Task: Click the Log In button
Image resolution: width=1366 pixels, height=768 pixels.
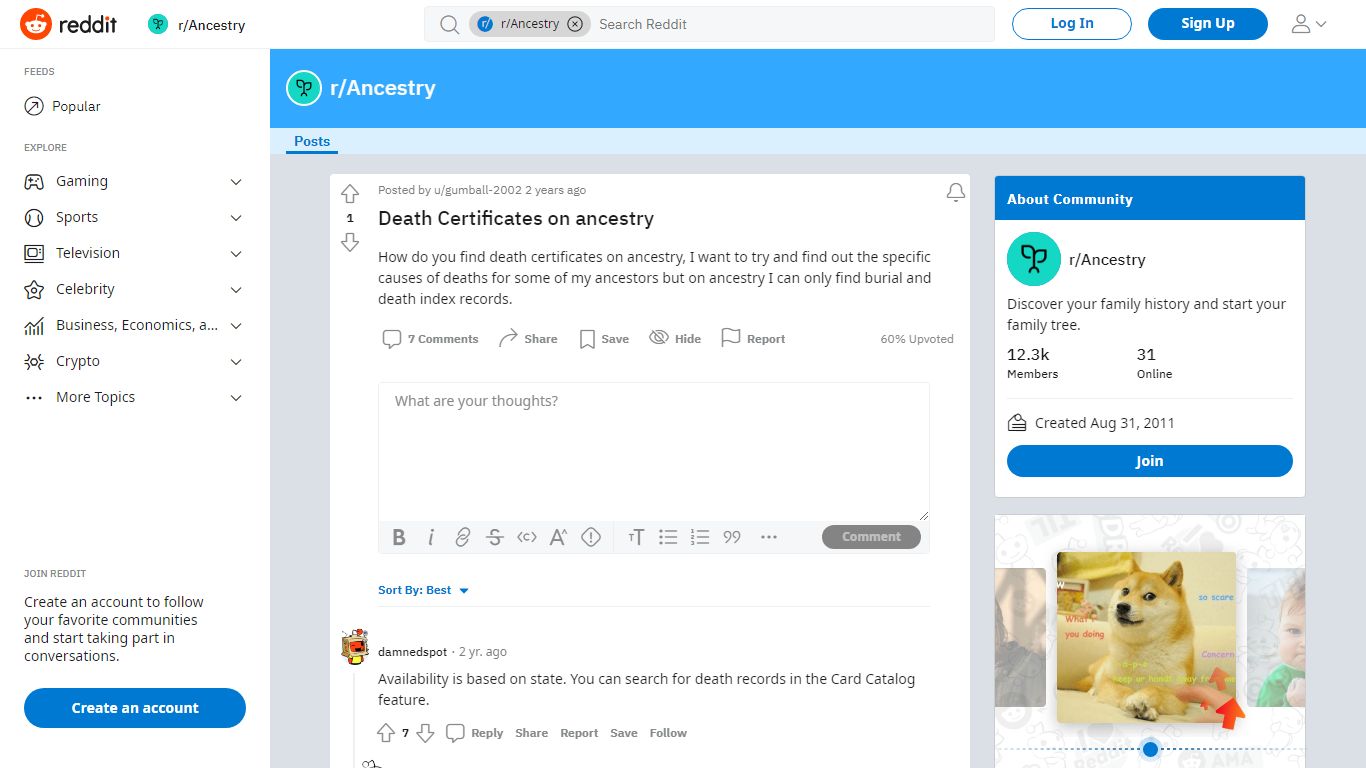Action: [x=1072, y=24]
